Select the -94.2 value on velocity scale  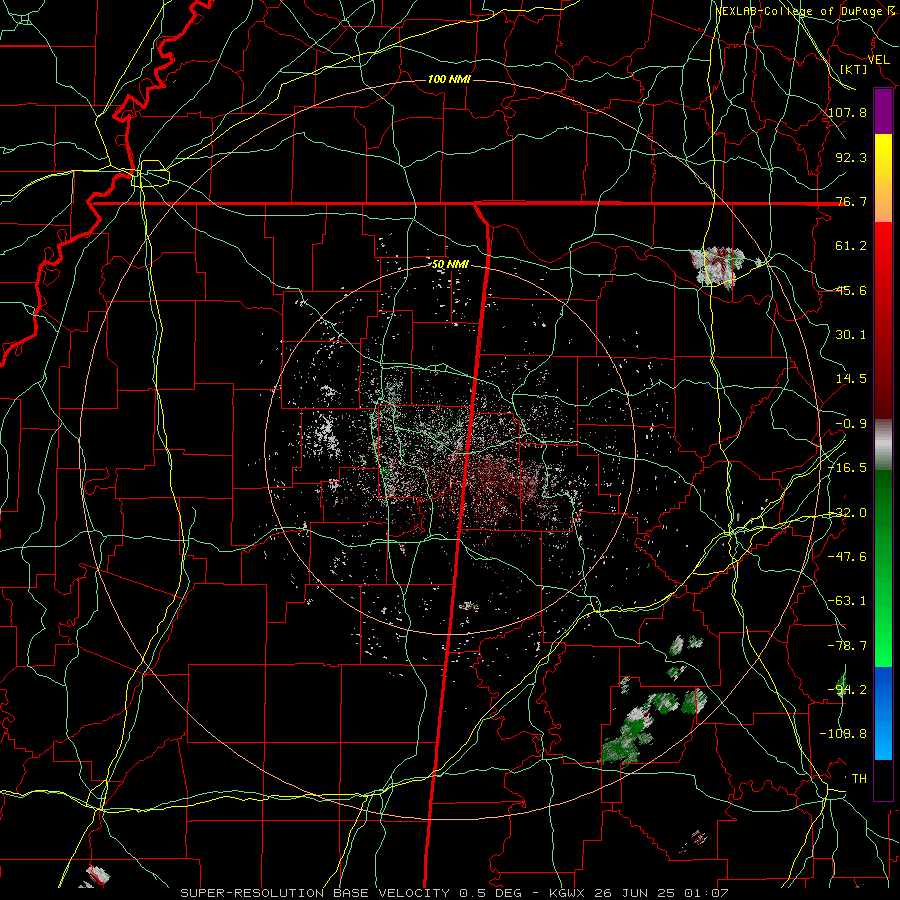pos(848,689)
